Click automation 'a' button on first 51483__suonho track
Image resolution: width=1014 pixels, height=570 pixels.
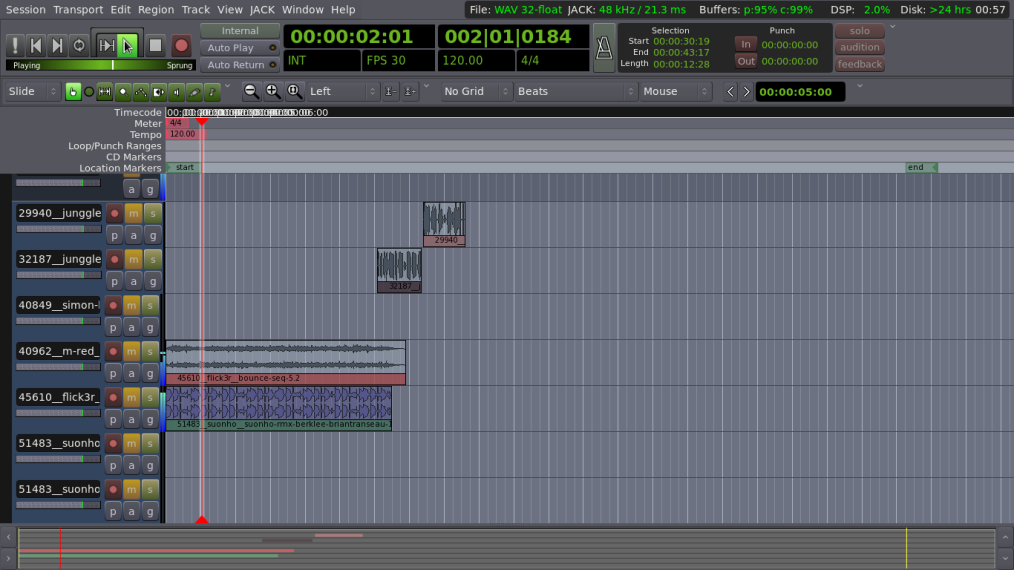tap(131, 465)
